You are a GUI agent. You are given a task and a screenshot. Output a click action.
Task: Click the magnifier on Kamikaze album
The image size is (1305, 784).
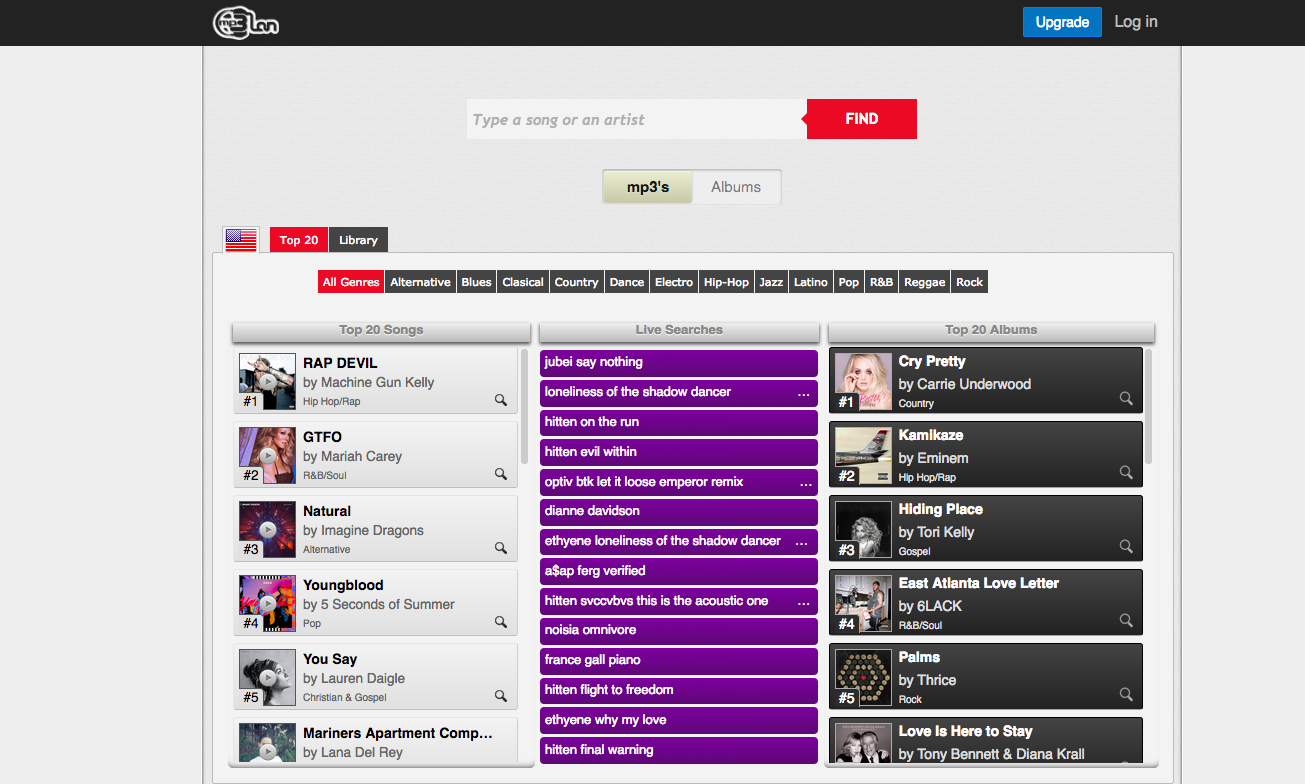coord(1126,472)
